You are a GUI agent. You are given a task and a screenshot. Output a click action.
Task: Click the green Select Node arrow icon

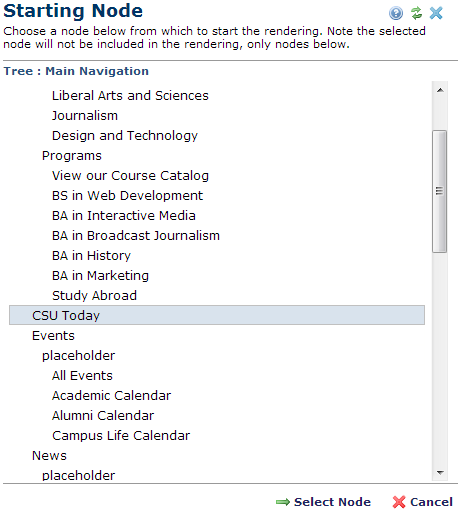tap(283, 502)
